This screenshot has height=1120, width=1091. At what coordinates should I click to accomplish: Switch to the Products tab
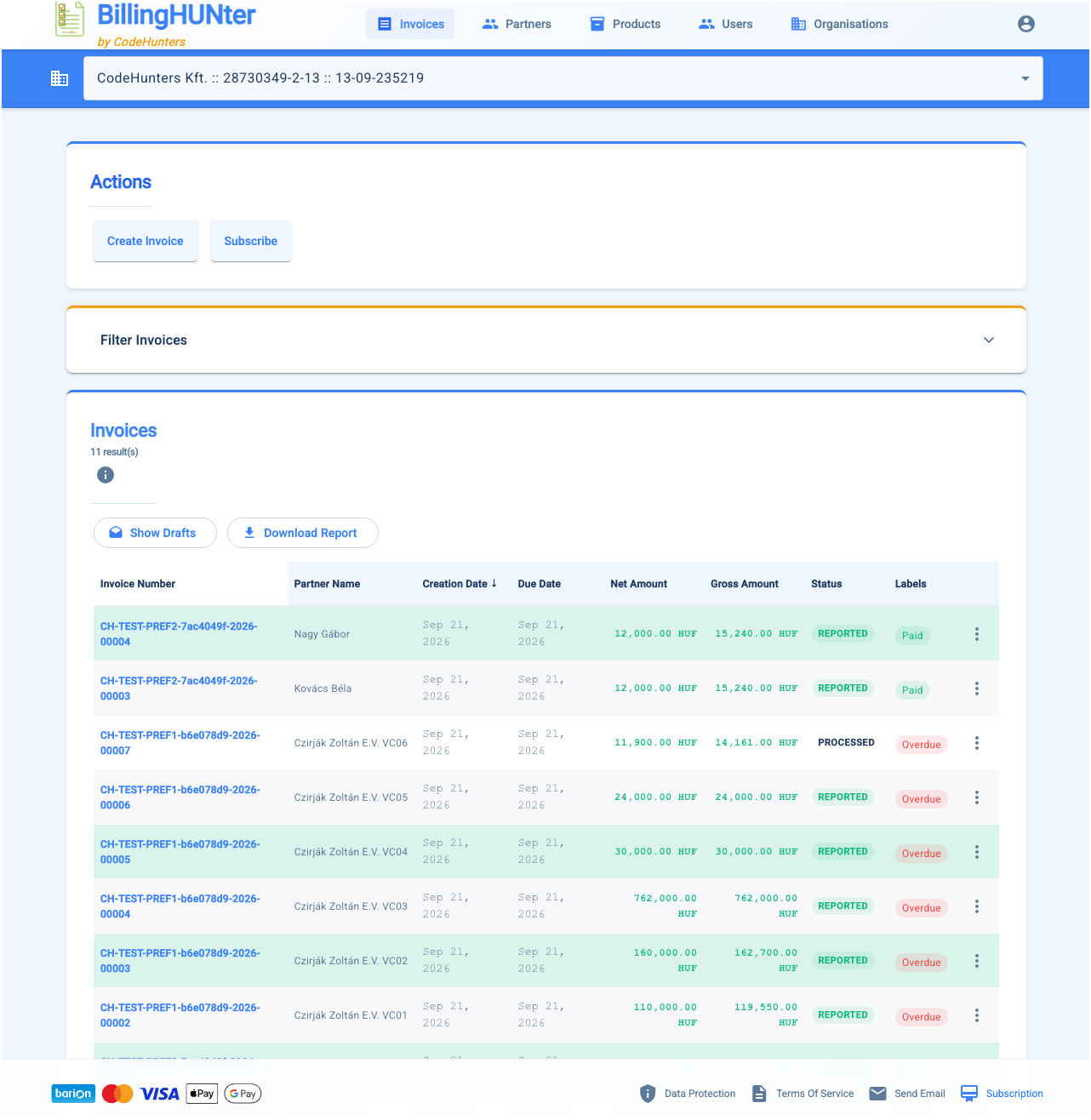click(x=625, y=24)
